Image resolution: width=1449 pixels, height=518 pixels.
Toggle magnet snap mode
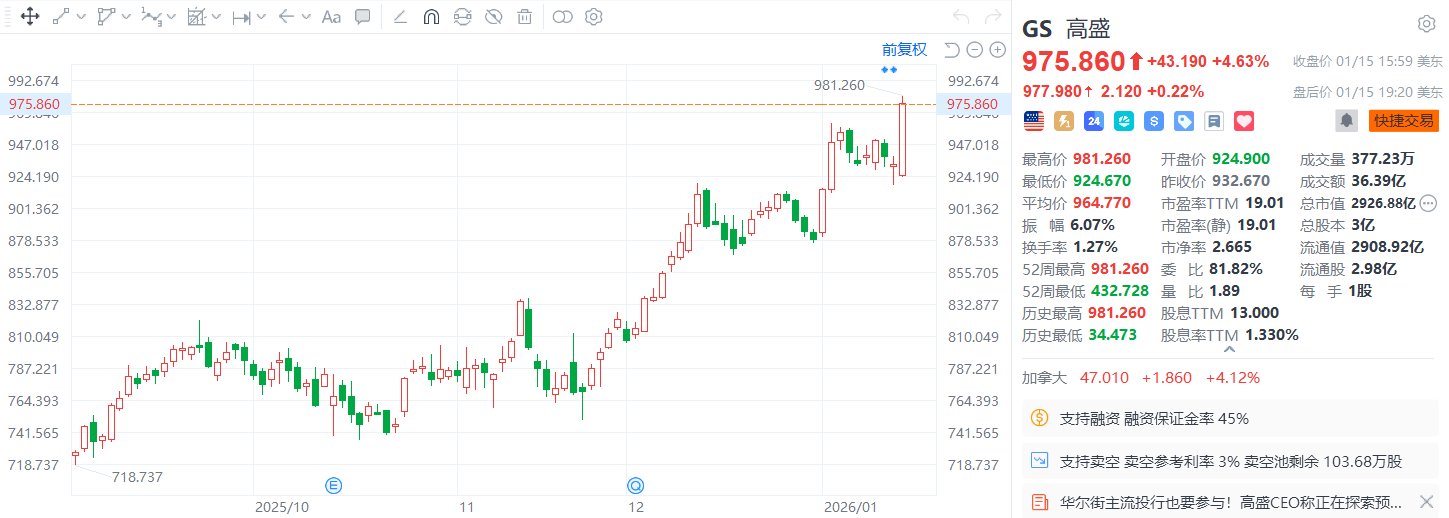pos(431,16)
